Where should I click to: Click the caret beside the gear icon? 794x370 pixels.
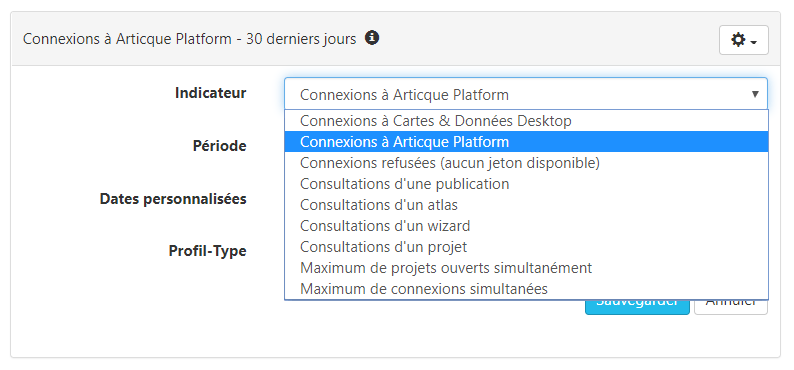pyautogui.click(x=754, y=42)
